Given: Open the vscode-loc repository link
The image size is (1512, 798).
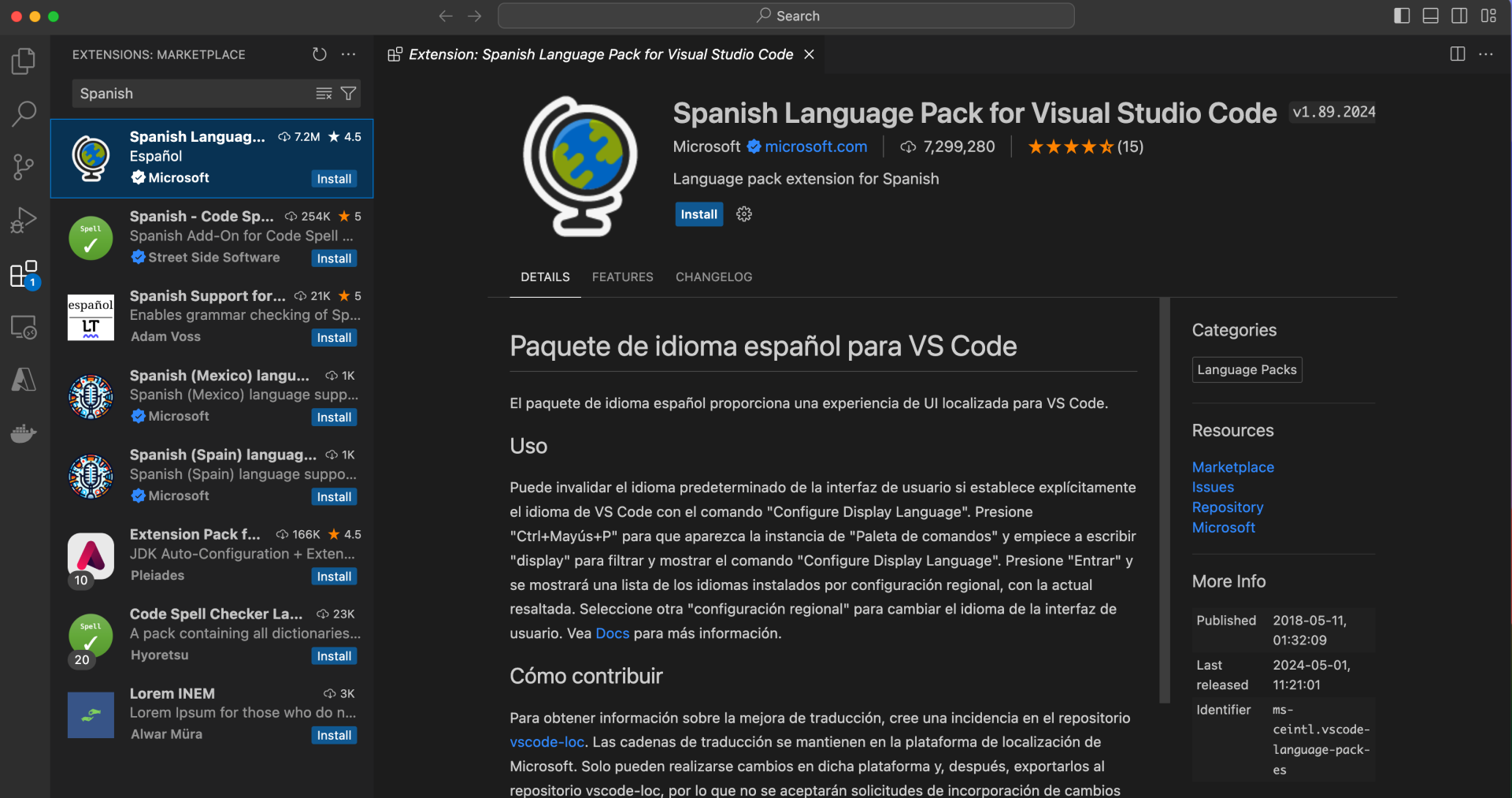Looking at the screenshot, I should 547,742.
